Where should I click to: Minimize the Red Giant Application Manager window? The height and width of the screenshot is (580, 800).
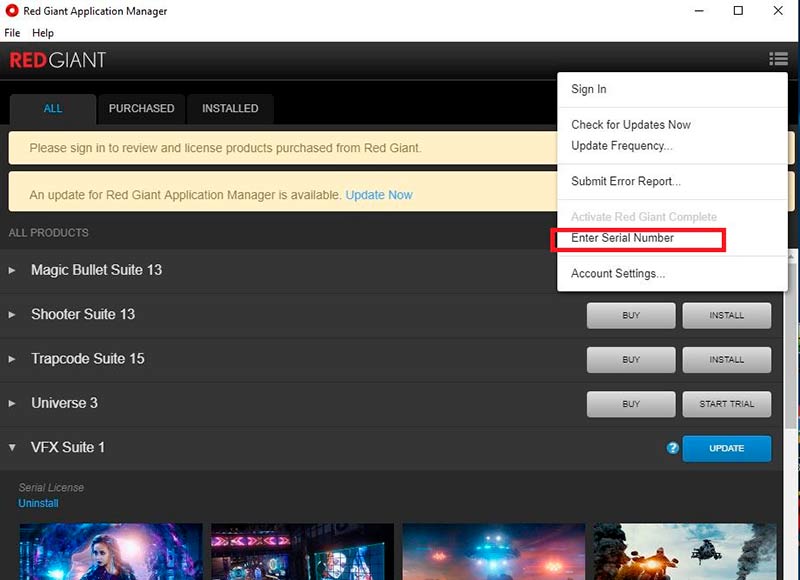[x=699, y=11]
